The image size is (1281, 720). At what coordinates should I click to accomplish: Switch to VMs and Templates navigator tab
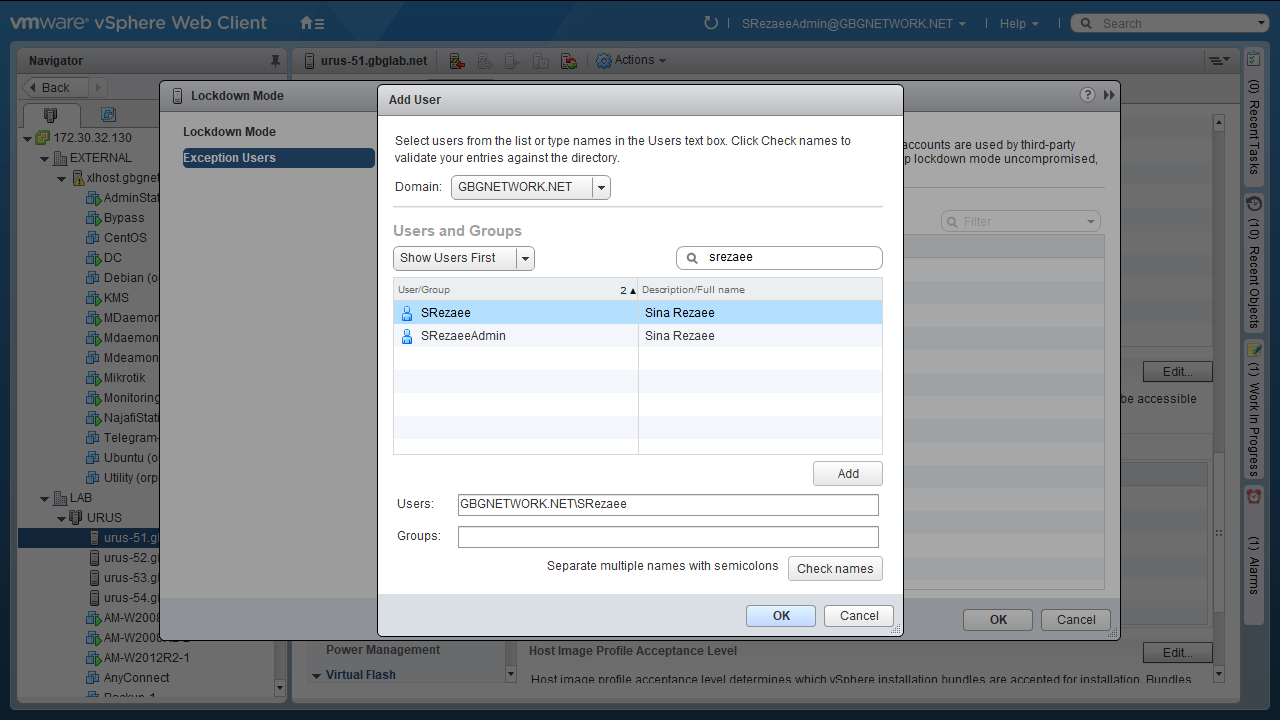pos(108,114)
